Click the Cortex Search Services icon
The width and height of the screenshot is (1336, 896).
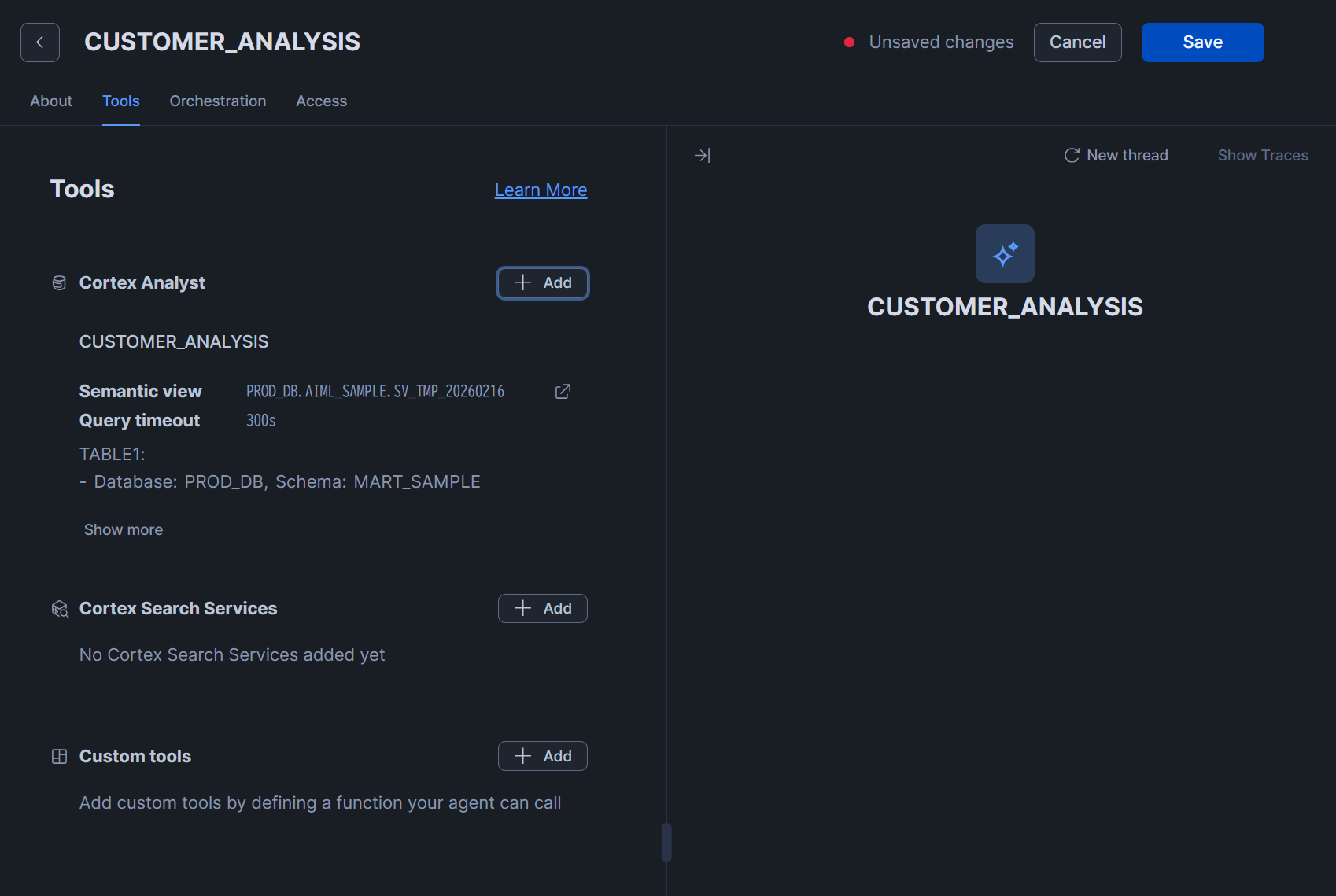point(60,609)
